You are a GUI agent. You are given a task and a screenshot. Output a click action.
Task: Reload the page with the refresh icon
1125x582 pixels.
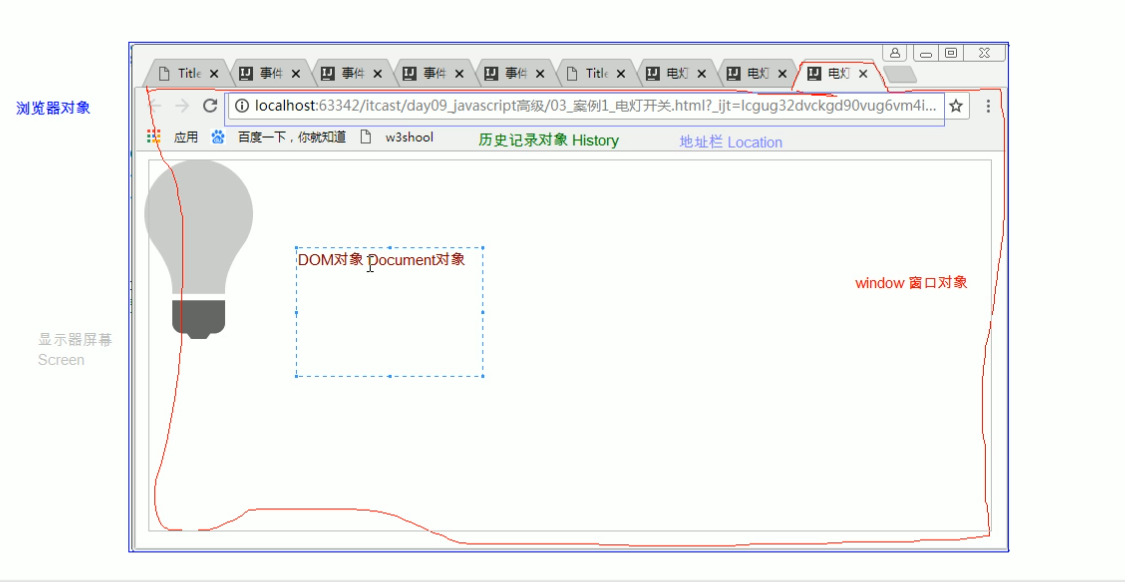[210, 106]
